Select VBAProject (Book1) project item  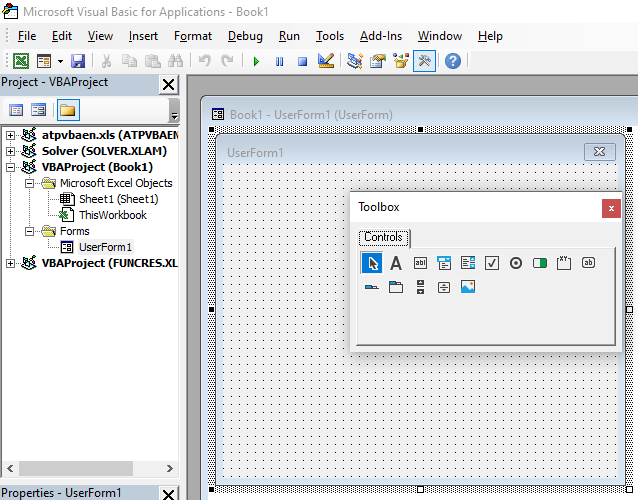point(97,167)
